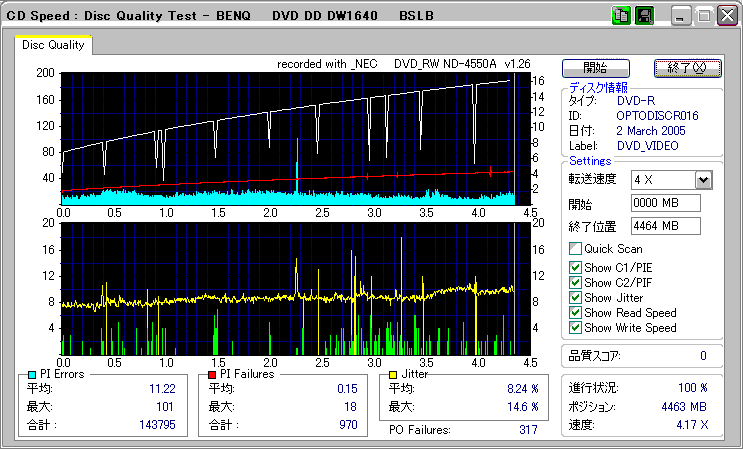743x449 pixels.
Task: Select the Disc Quality tab
Action: click(x=53, y=45)
